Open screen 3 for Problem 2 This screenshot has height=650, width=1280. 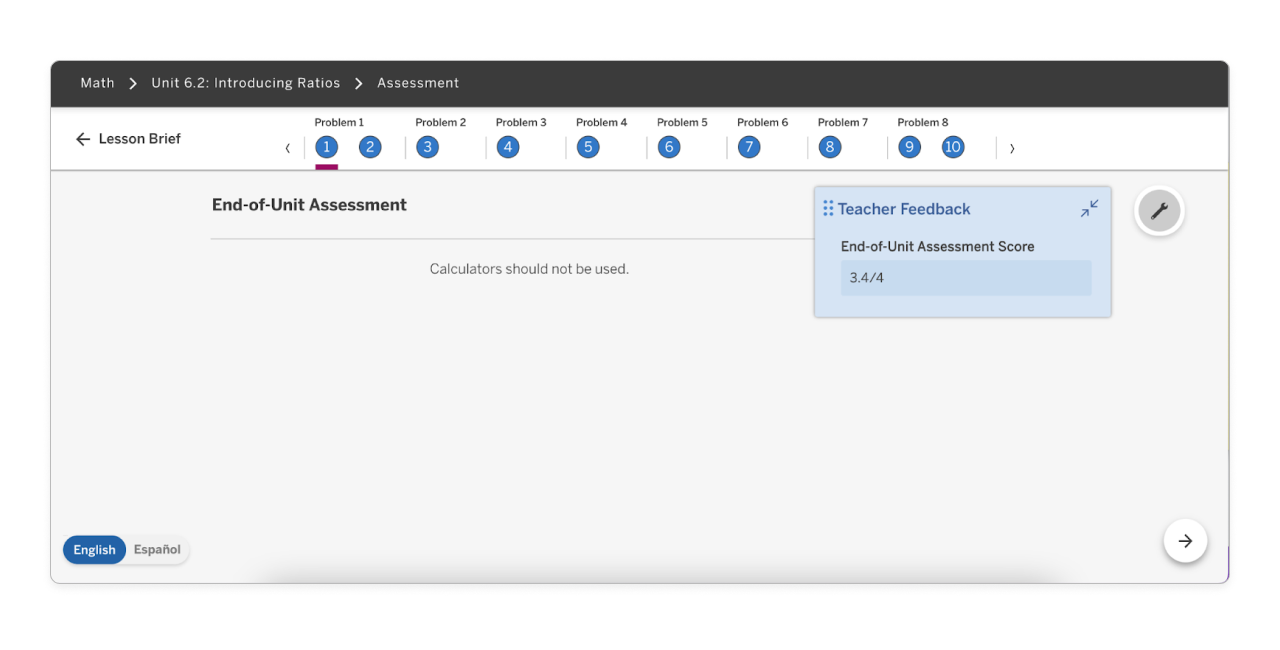(x=427, y=147)
